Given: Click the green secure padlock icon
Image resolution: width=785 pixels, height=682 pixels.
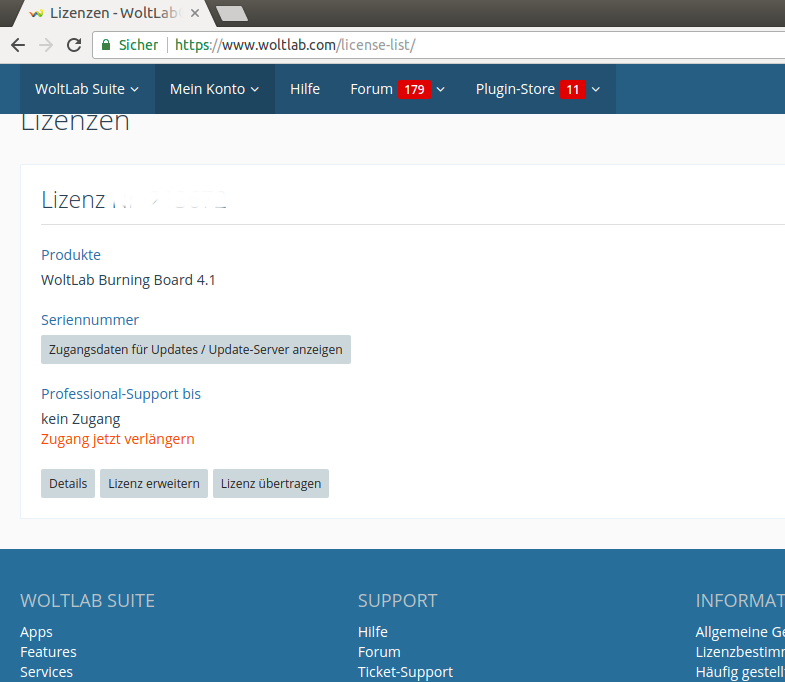Looking at the screenshot, I should point(106,45).
